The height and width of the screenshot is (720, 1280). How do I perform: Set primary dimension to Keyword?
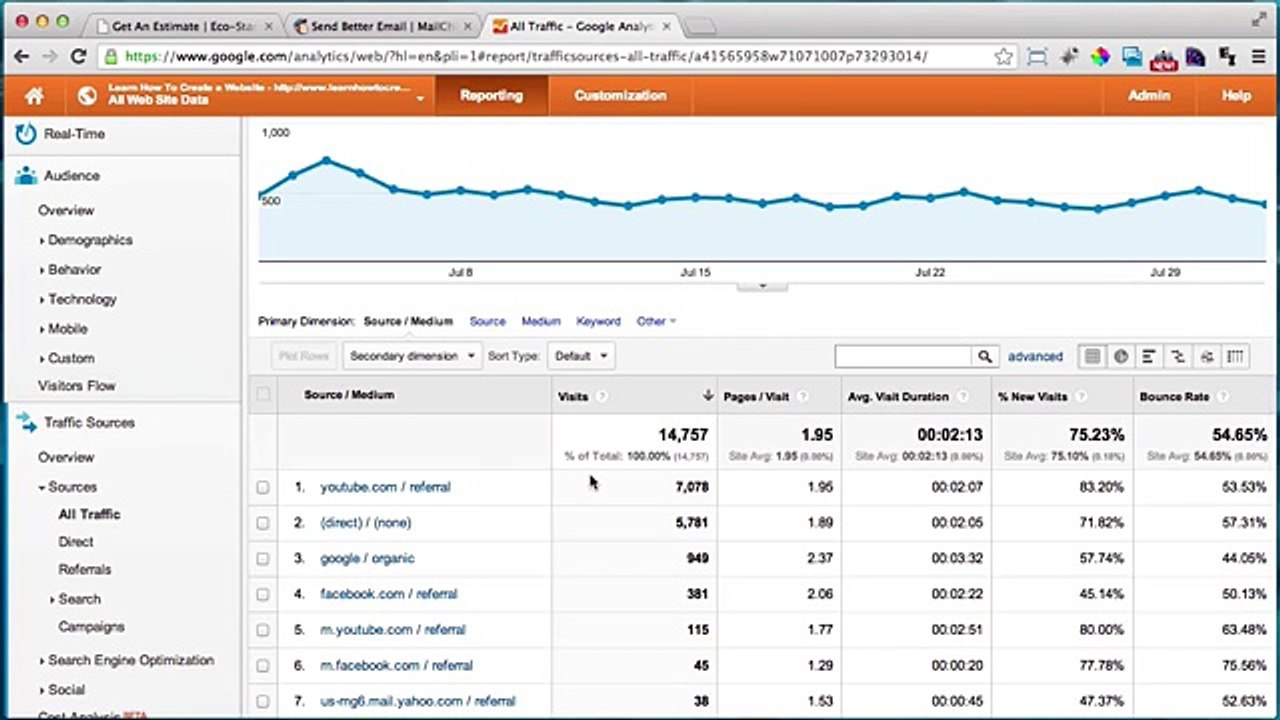click(x=598, y=321)
